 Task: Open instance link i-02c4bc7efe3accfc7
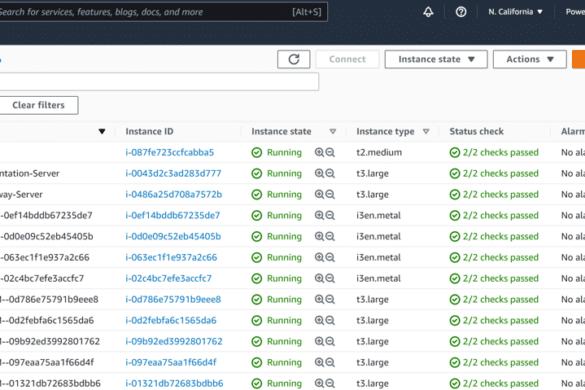tap(169, 278)
